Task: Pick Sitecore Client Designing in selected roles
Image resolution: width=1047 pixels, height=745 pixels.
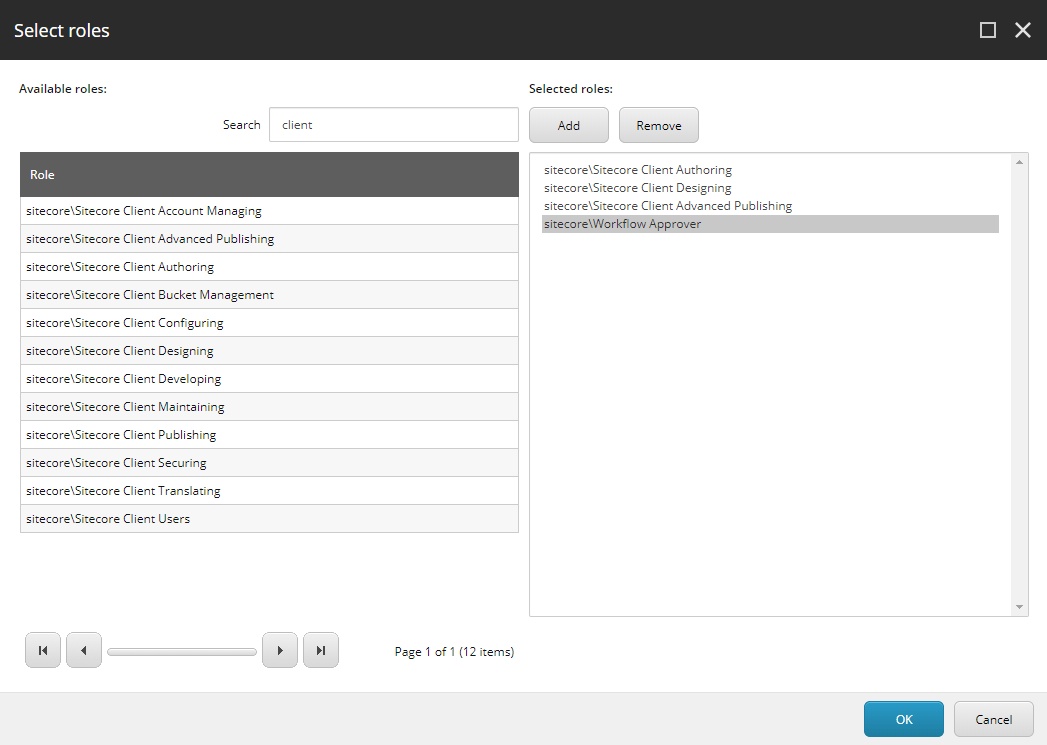Action: coord(770,188)
